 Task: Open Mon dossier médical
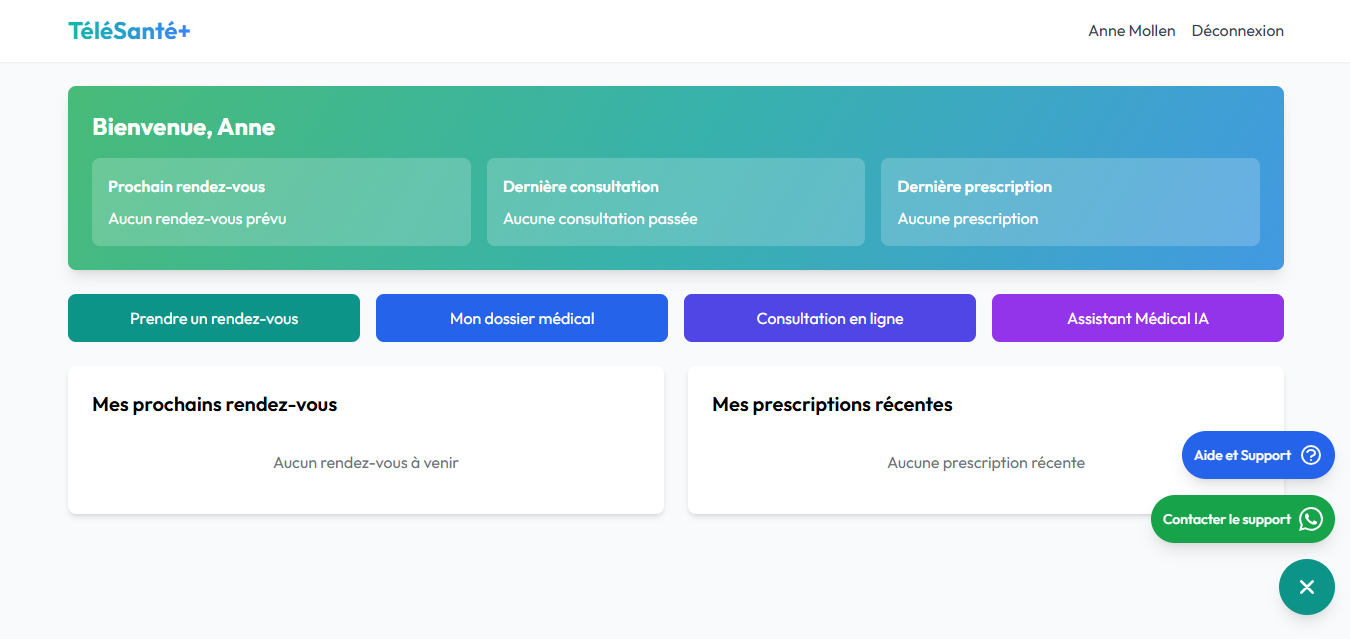[x=521, y=318]
